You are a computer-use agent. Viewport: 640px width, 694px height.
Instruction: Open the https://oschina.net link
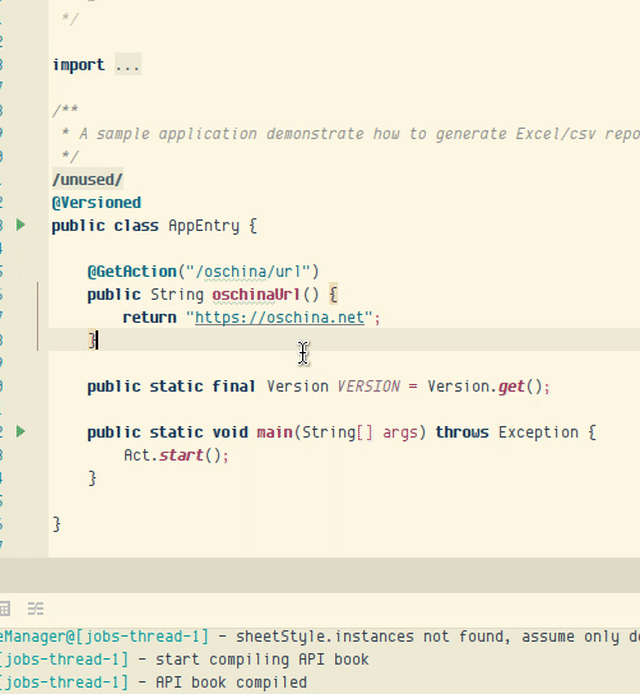click(279, 317)
